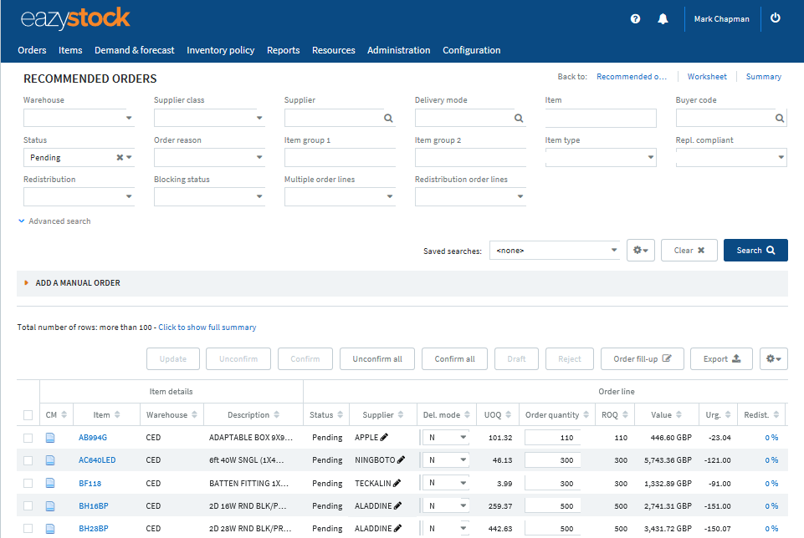
Task: Tick the checkbox for row AB994G
Action: (28, 438)
